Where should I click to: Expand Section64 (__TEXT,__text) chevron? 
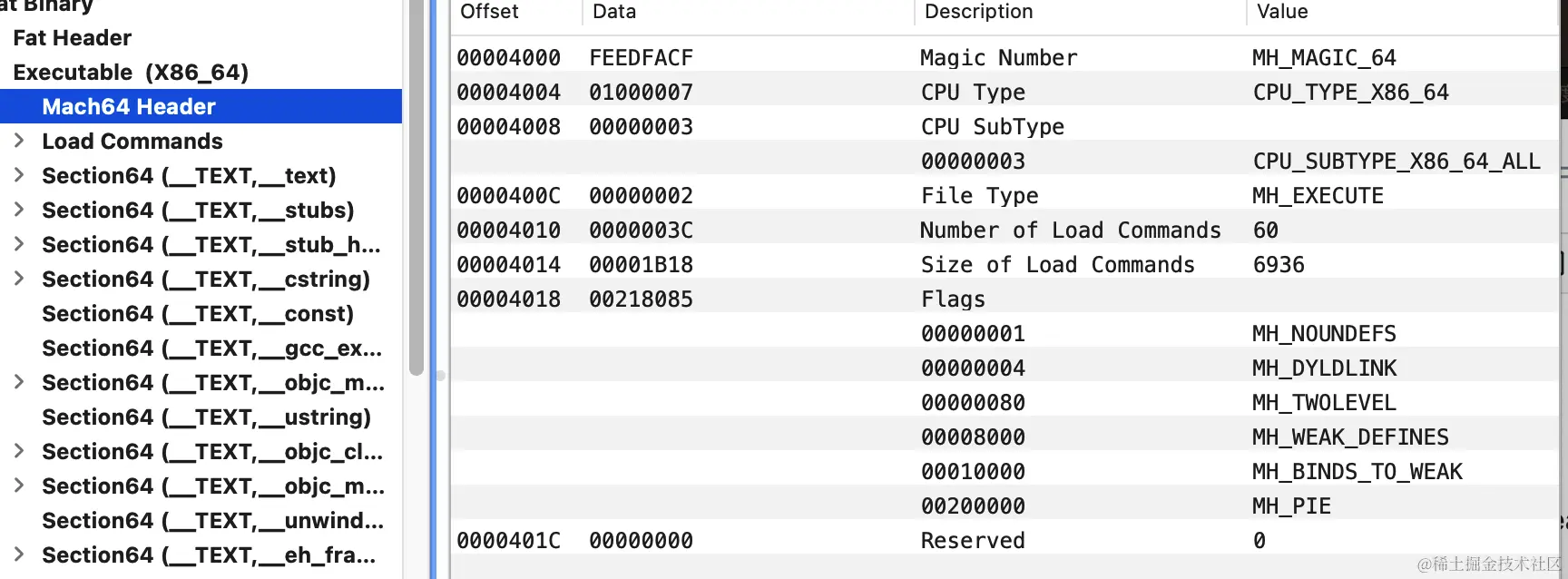[19, 175]
